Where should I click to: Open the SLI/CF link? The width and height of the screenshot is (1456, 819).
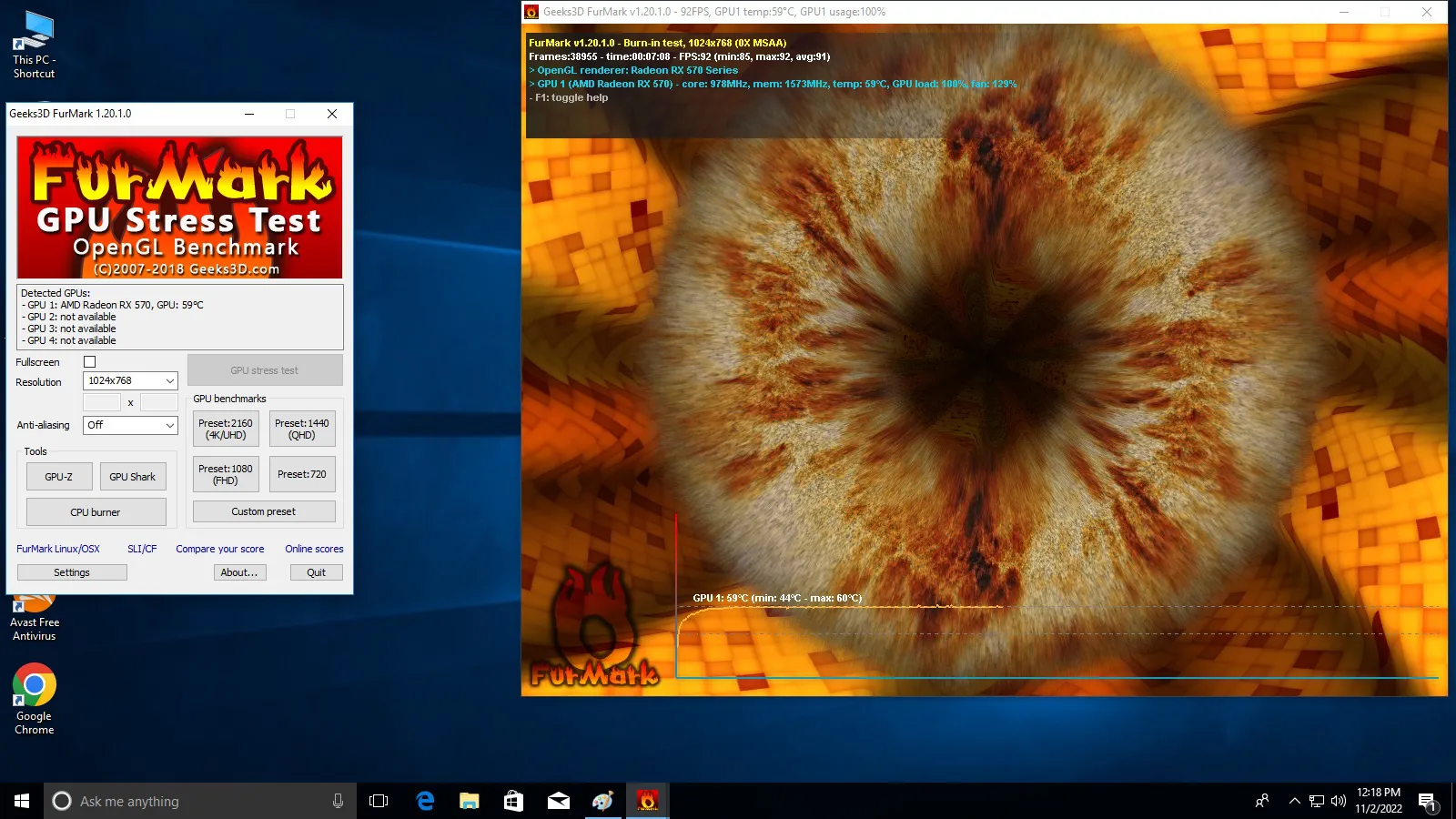pos(142,549)
